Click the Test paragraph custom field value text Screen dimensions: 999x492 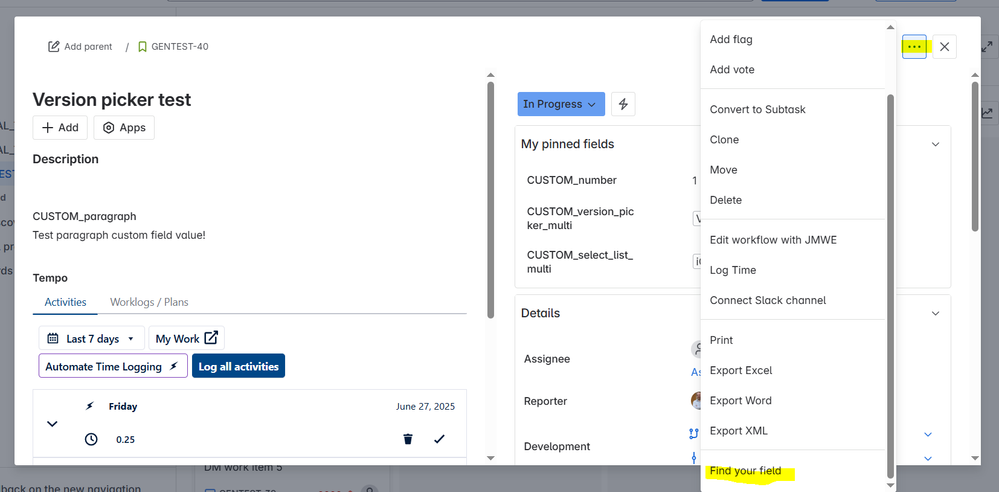119,235
